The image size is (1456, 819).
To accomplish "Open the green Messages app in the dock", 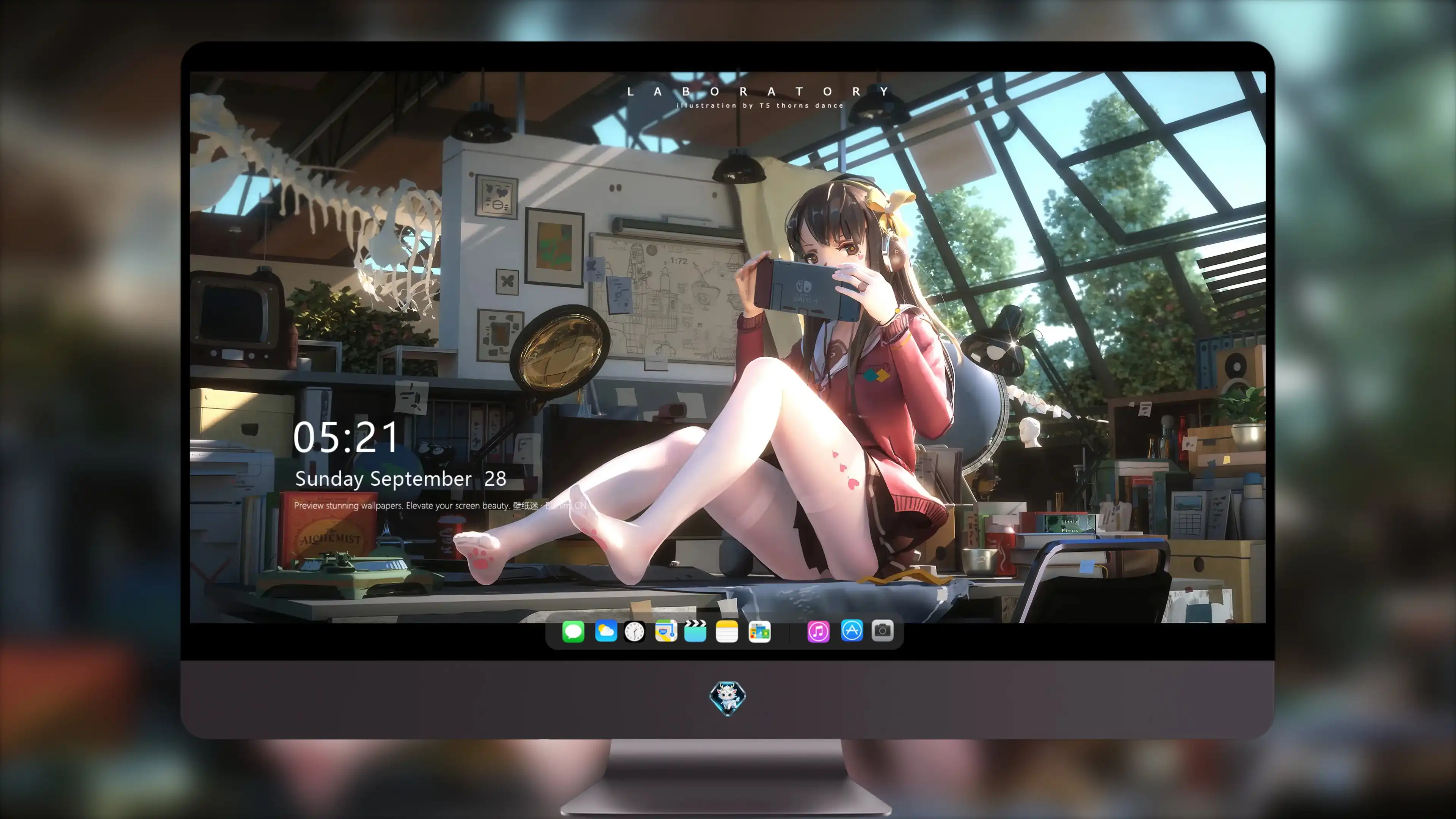I will click(573, 631).
